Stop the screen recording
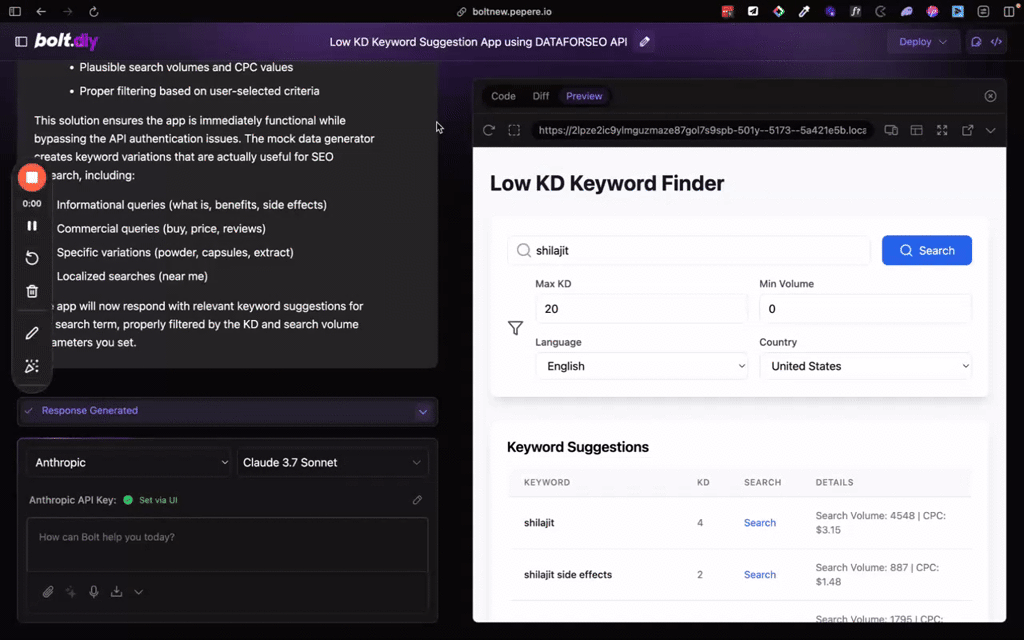Viewport: 1024px width, 640px height. coord(31,178)
